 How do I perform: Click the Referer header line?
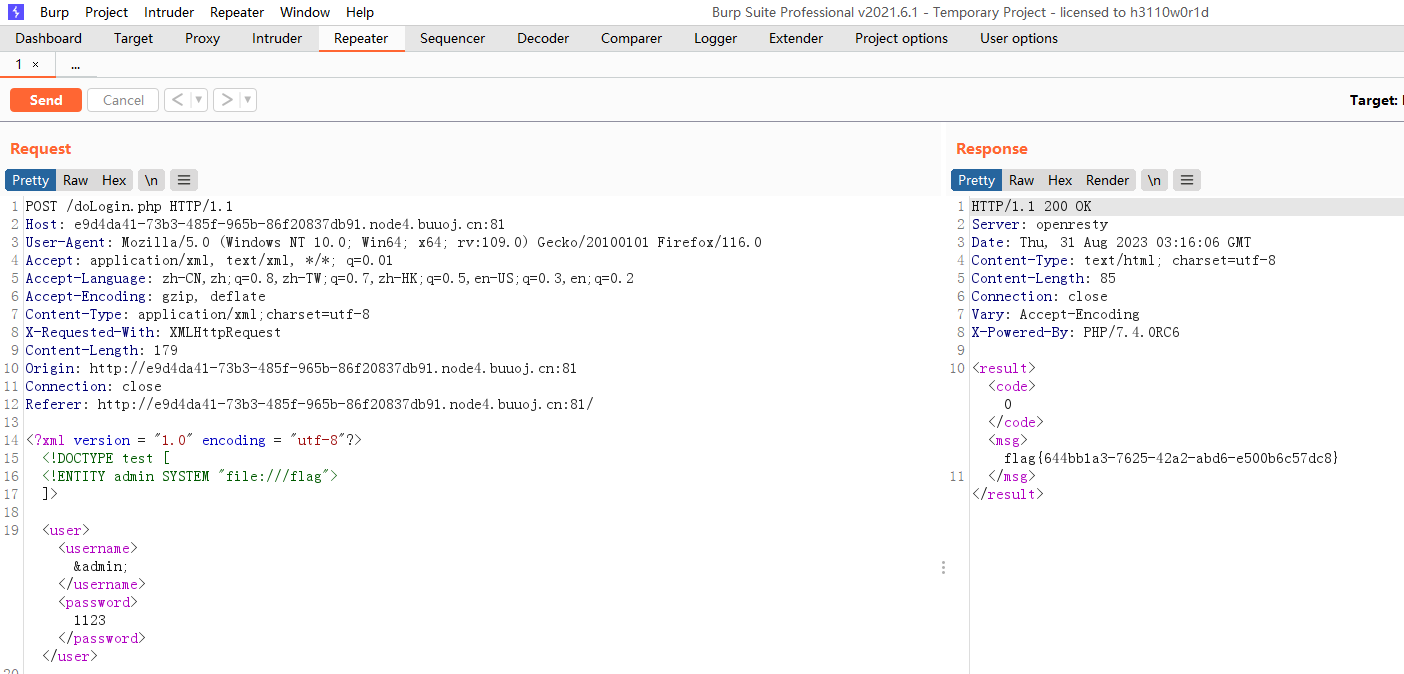click(x=309, y=404)
